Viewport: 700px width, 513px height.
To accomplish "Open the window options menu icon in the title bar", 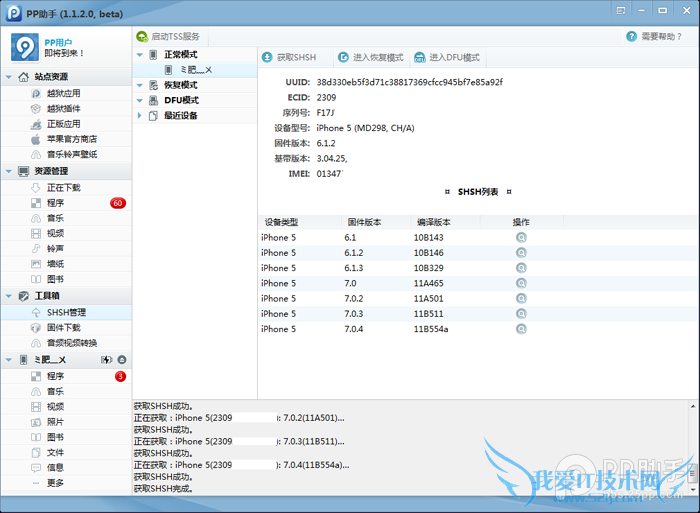I will tap(621, 10).
